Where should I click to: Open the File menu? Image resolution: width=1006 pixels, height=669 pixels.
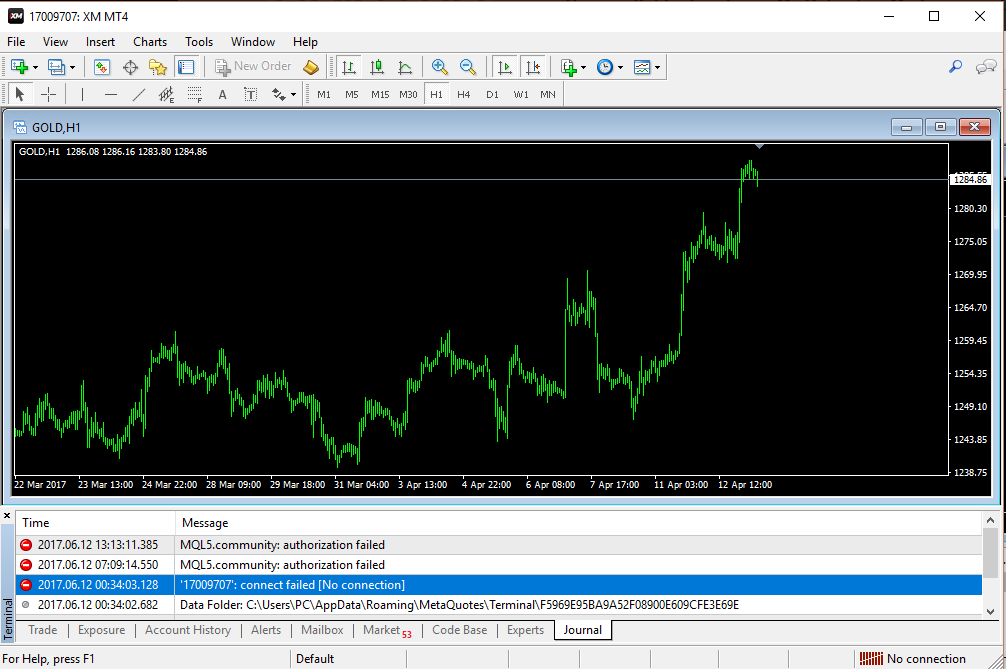(16, 42)
